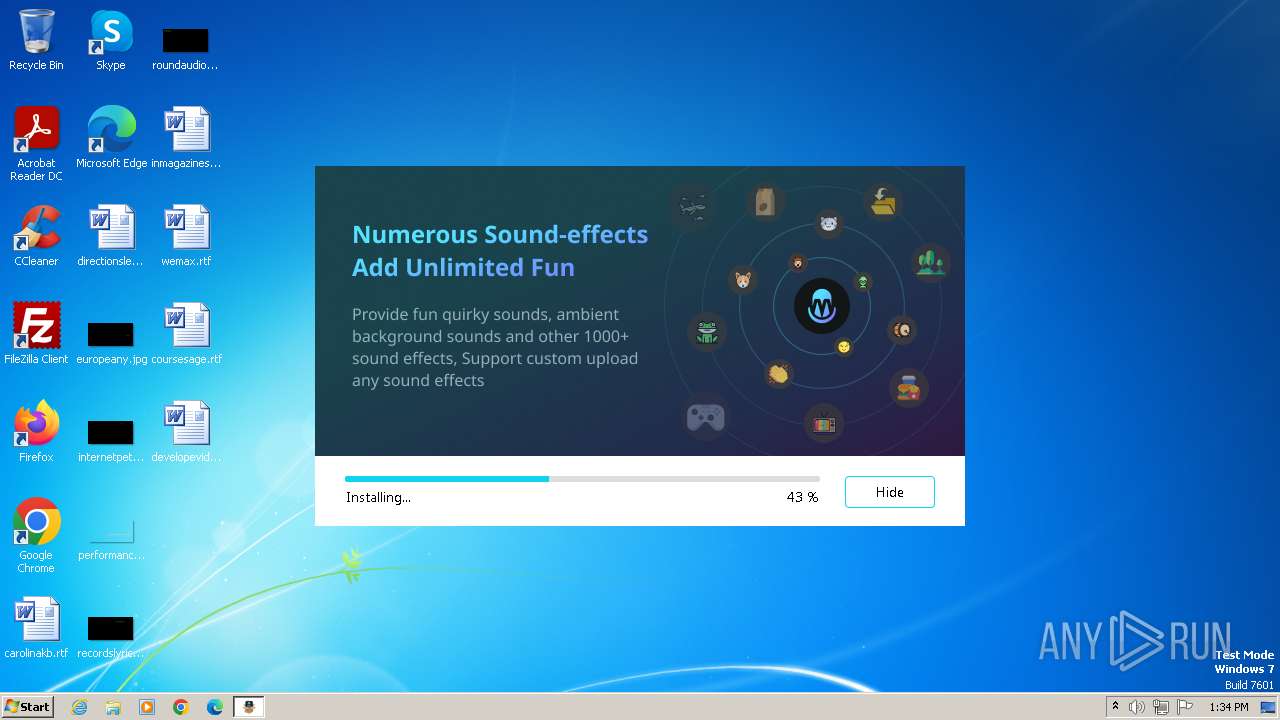The height and width of the screenshot is (720, 1280).
Task: Open Edge from the taskbar
Action: [x=215, y=707]
